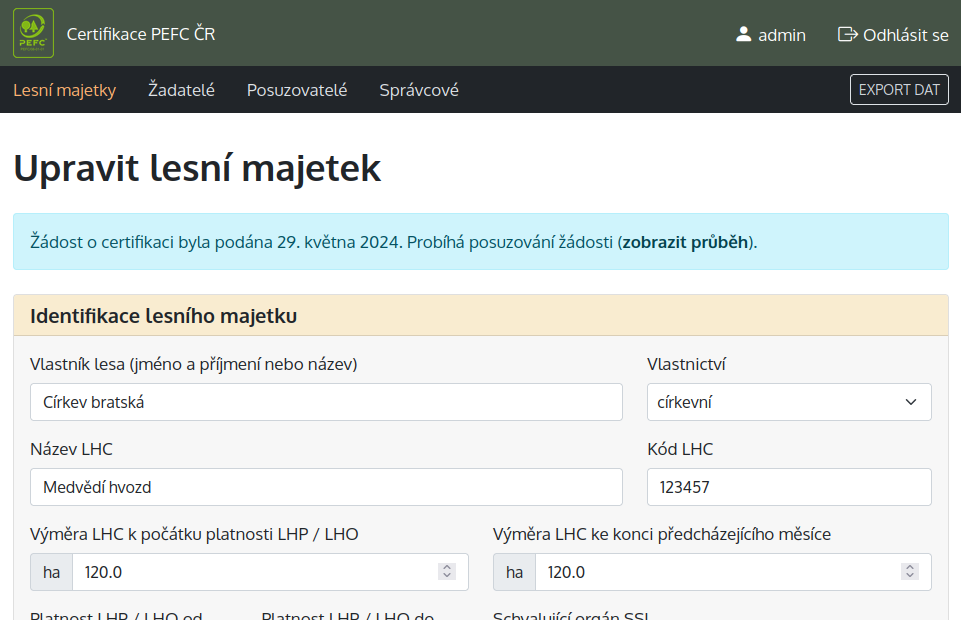This screenshot has width=961, height=620.
Task: Click the Výměra LHC k počátku platnosti field
Action: (255, 572)
